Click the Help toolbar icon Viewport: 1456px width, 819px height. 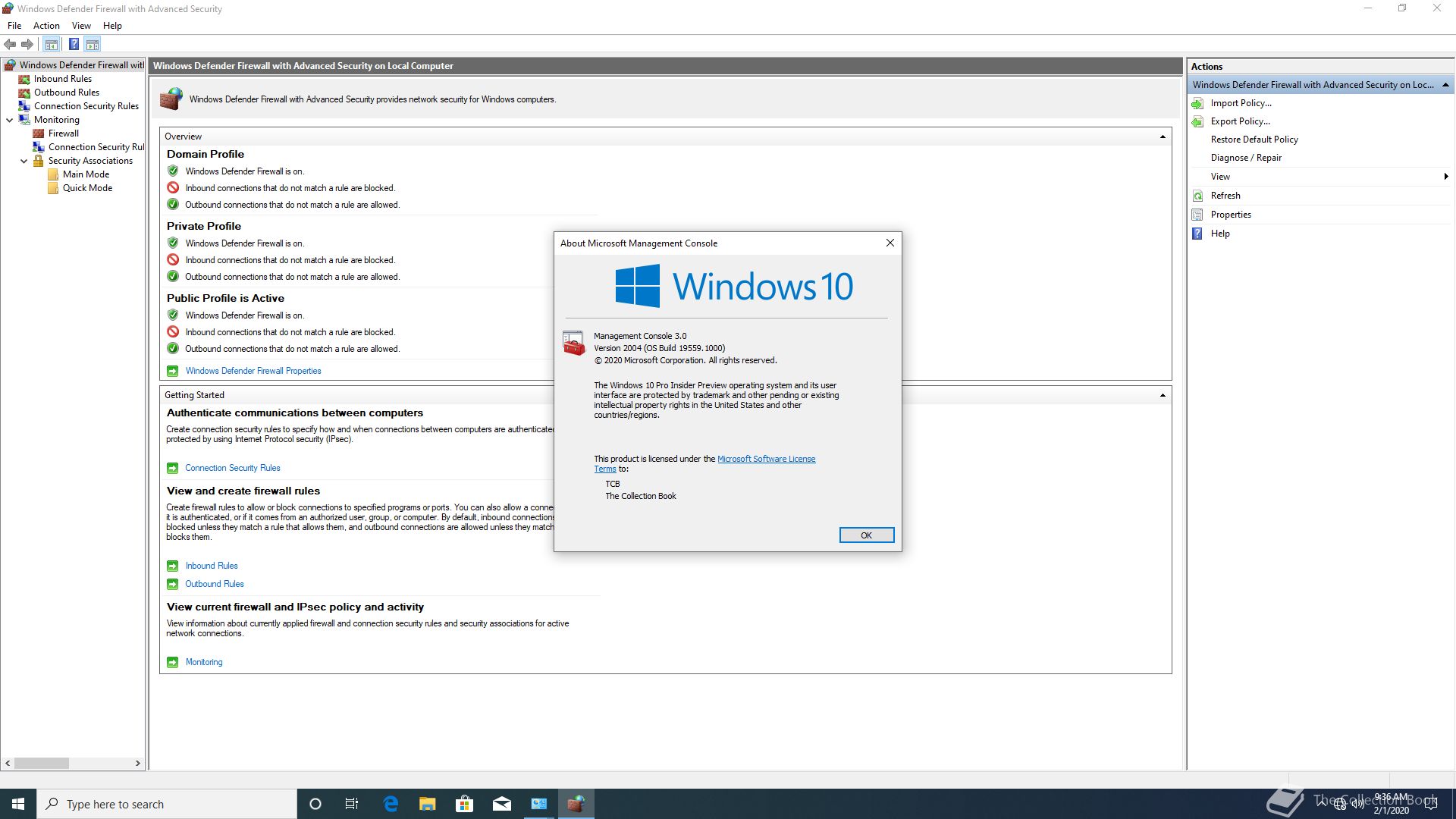click(x=74, y=44)
